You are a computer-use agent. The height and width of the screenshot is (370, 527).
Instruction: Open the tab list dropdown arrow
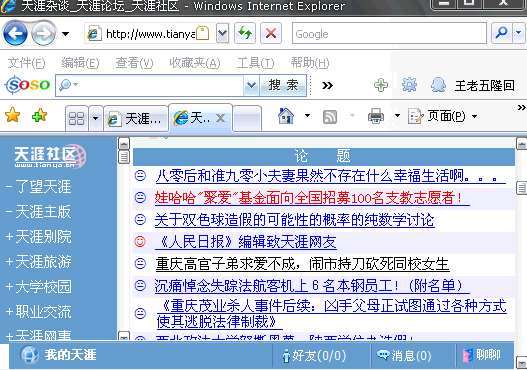coord(95,118)
